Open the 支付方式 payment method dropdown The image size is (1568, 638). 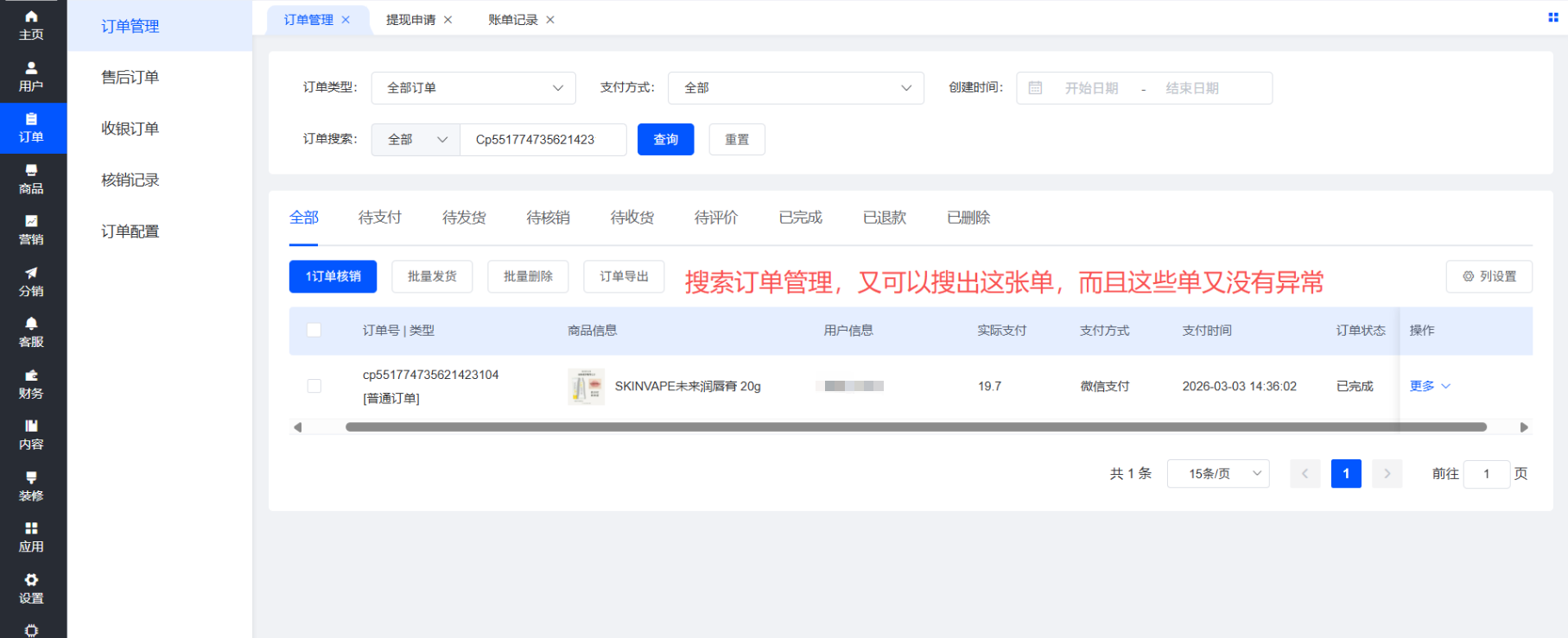point(796,88)
